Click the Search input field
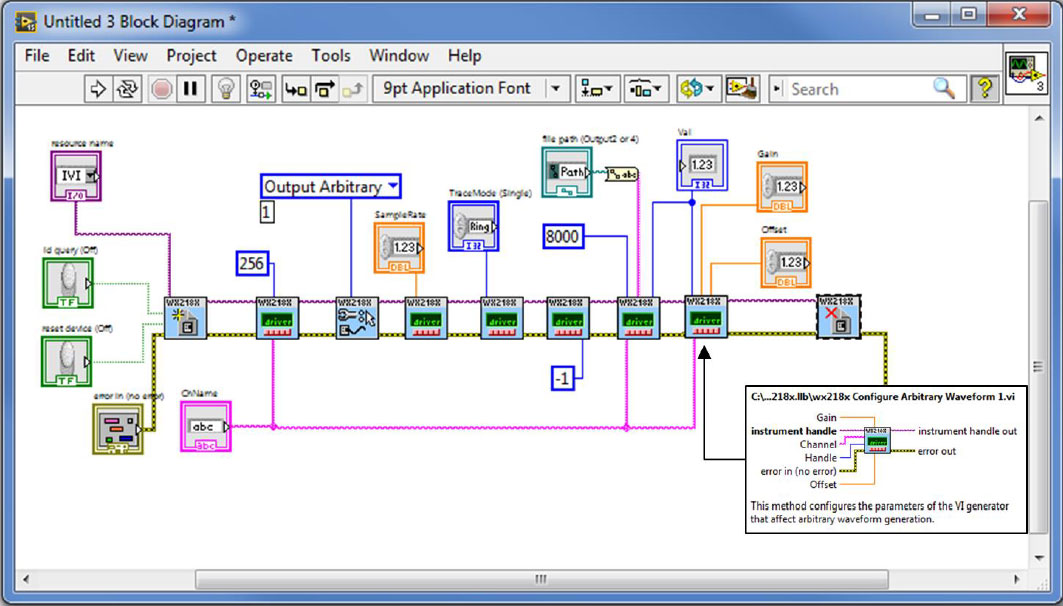The image size is (1063, 606). click(x=860, y=89)
